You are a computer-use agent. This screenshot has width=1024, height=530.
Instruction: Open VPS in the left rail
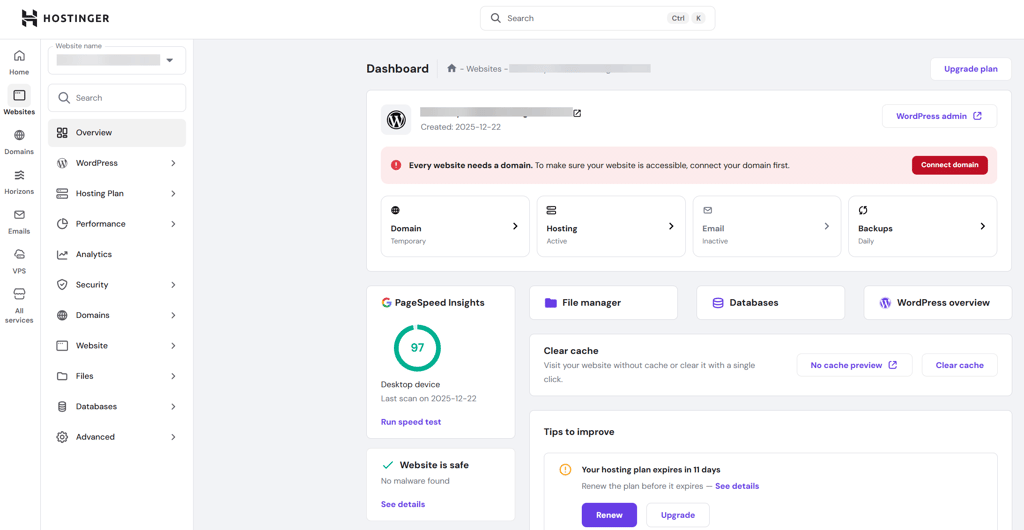(19, 261)
